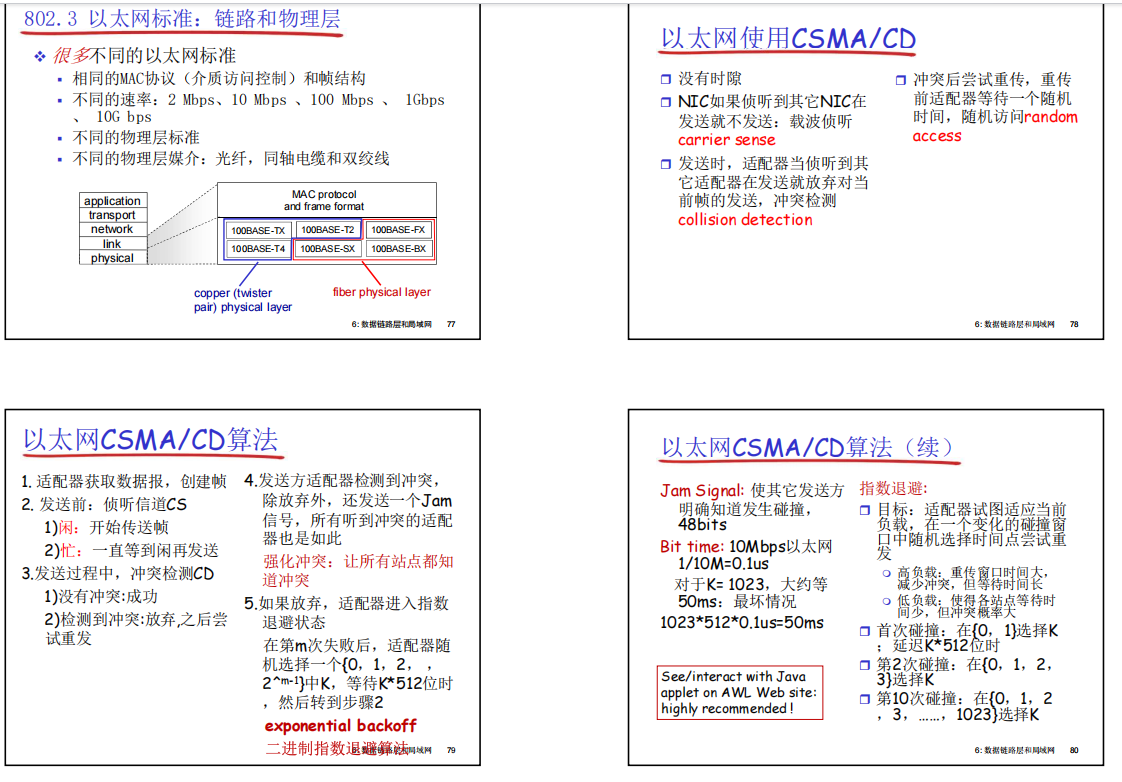Click the line '1)没有冲突:成功'

[x=101, y=597]
